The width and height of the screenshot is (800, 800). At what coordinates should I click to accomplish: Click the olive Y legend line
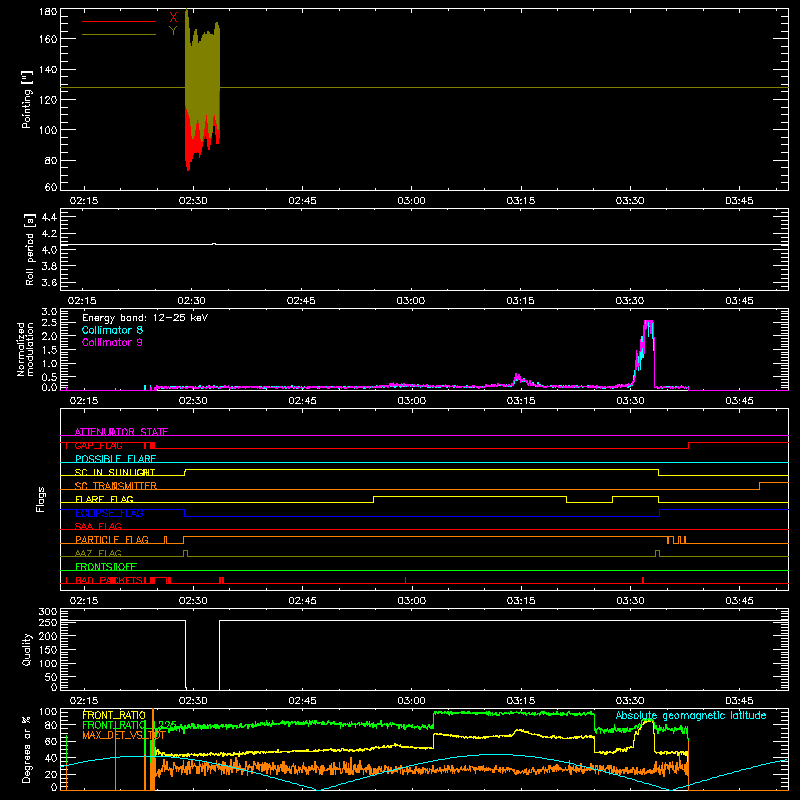(x=119, y=34)
